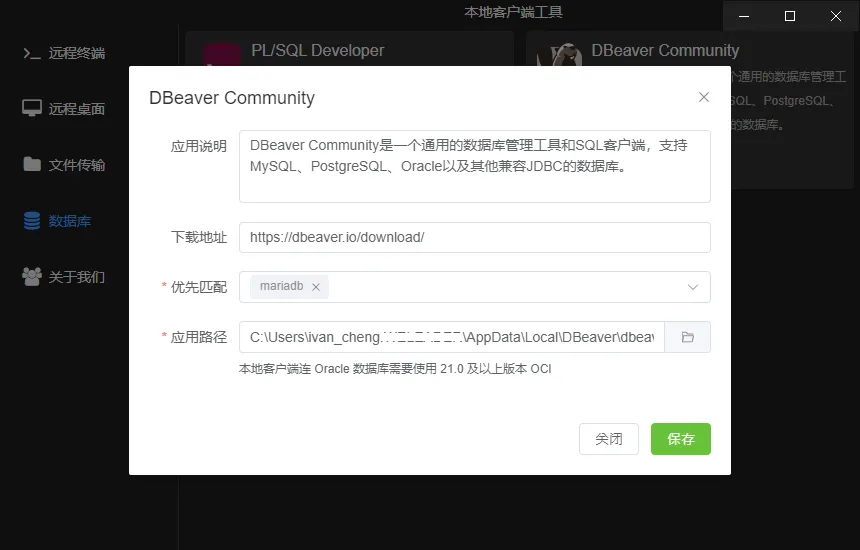The width and height of the screenshot is (860, 550).
Task: Click the 本地客户端工具 title text
Action: pos(513,12)
